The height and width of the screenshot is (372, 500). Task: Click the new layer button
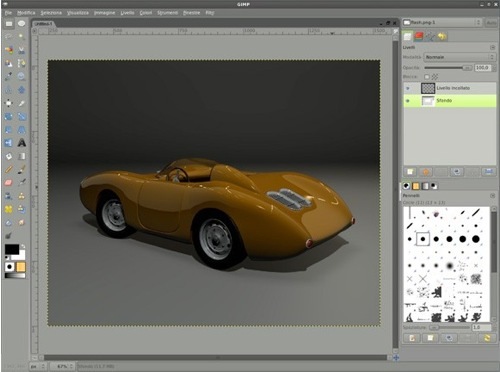click(410, 172)
